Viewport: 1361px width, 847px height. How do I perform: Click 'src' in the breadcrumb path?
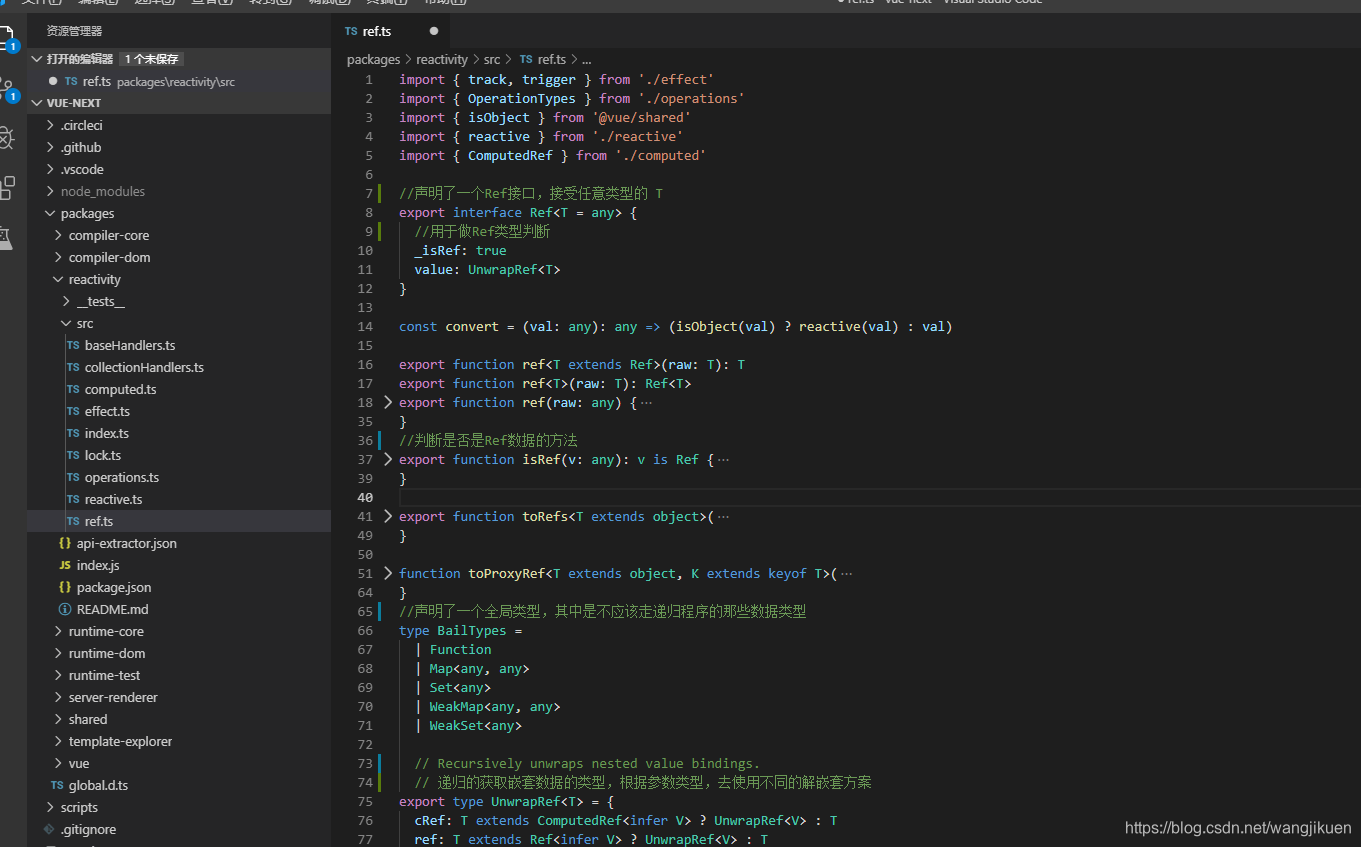tap(492, 60)
